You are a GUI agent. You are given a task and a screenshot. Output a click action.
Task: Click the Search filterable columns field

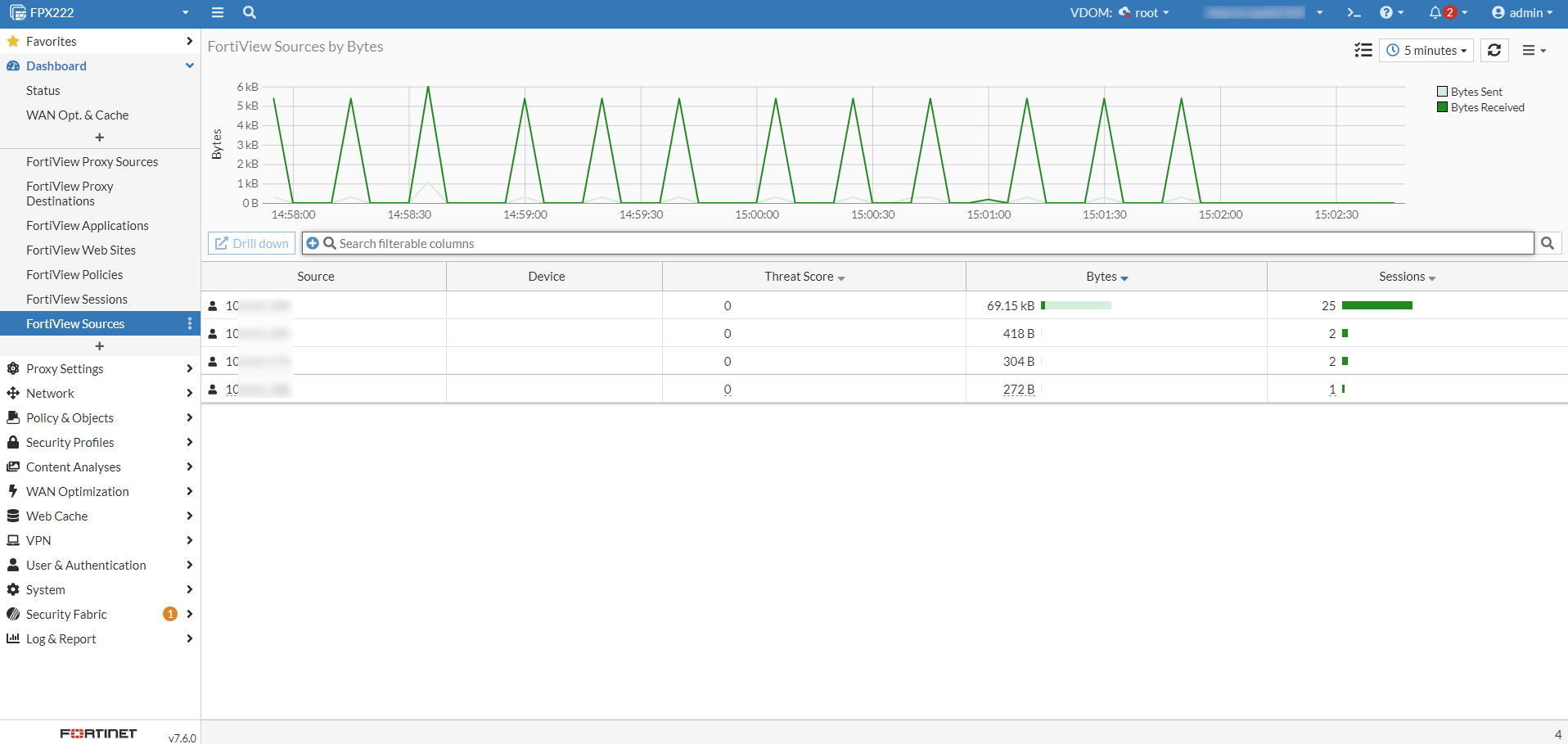(x=917, y=243)
